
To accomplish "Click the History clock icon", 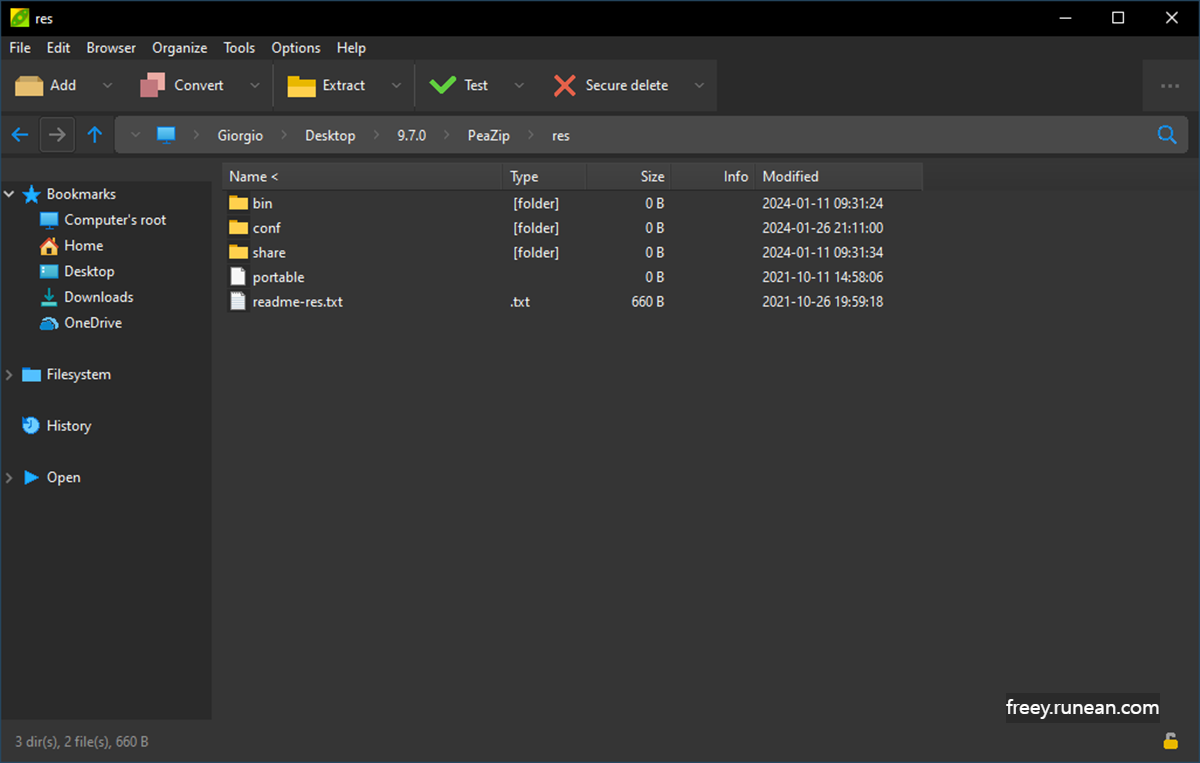I will (30, 426).
